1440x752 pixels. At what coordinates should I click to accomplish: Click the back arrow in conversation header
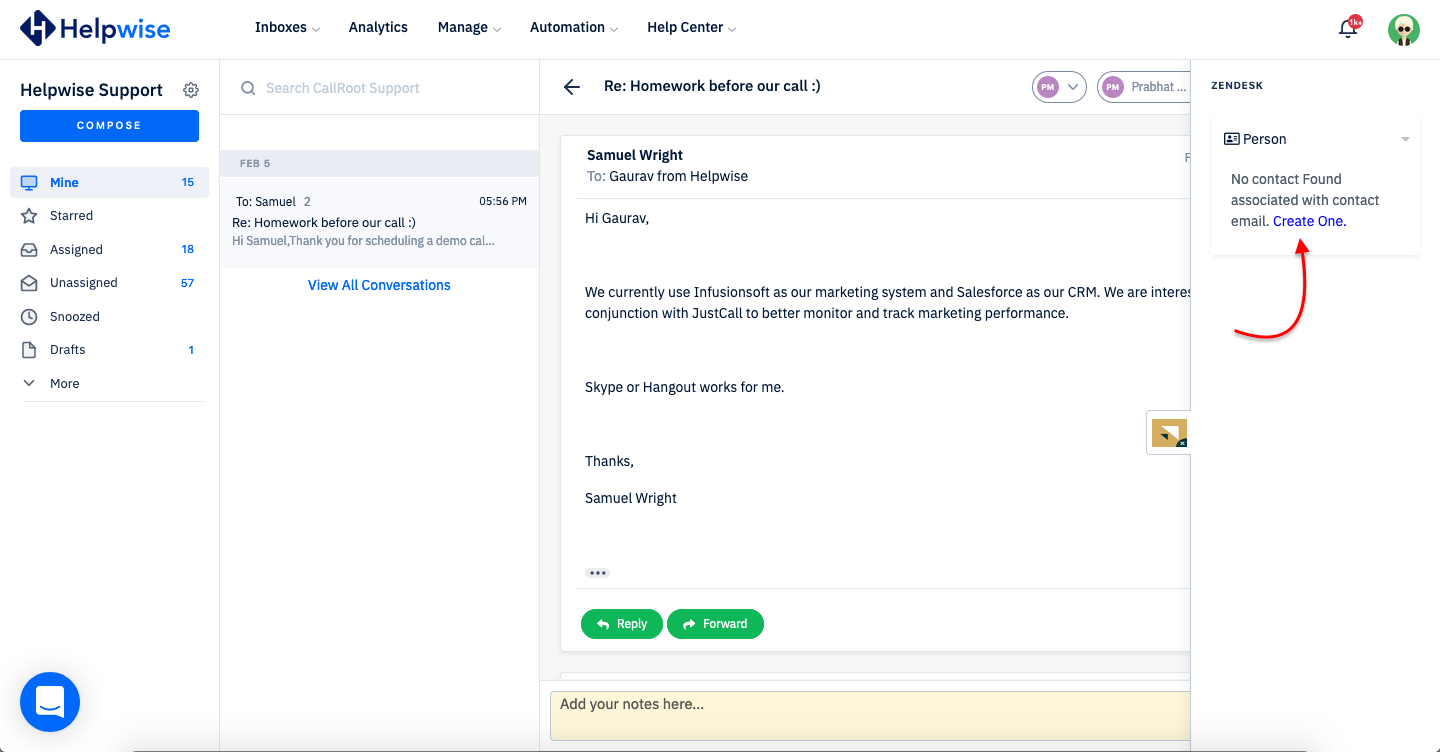[572, 87]
